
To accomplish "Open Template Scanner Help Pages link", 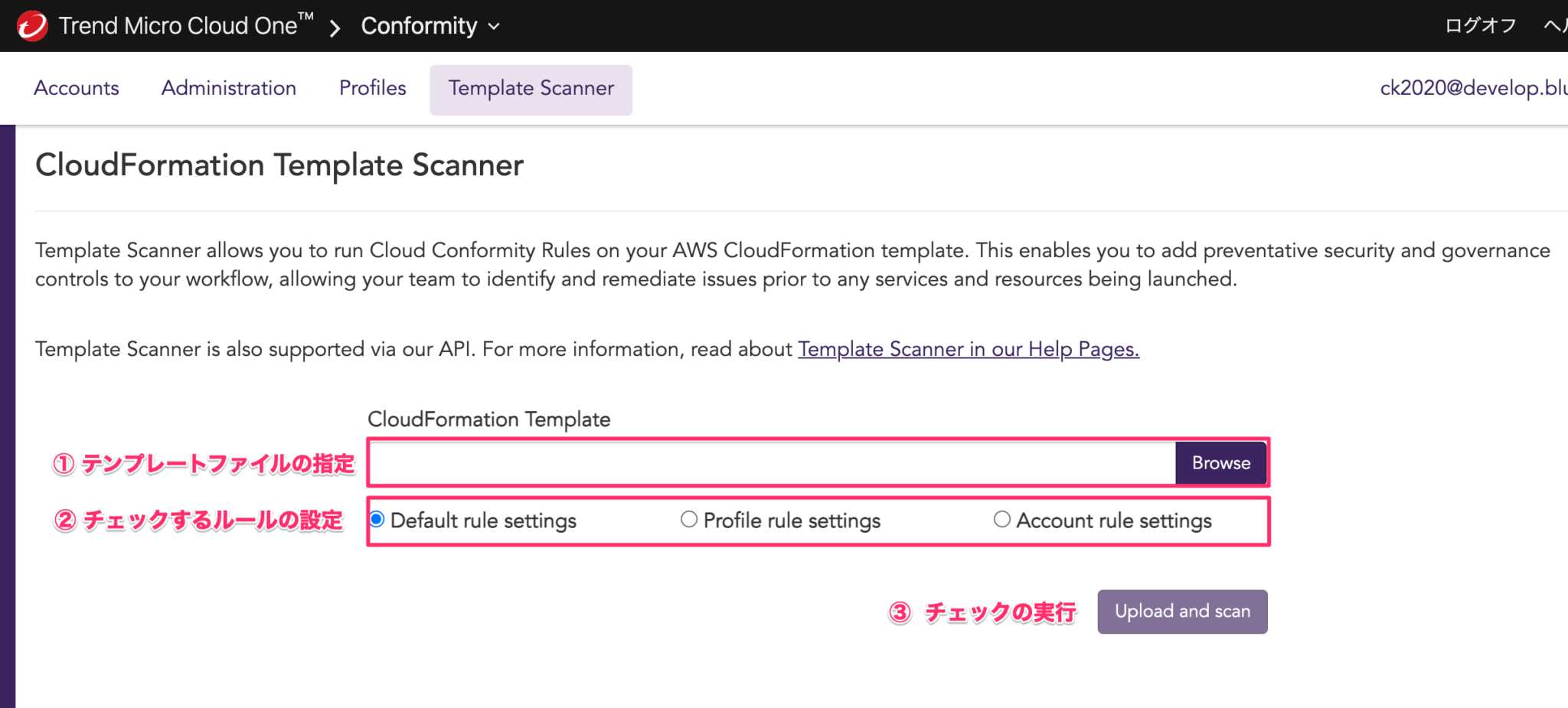I will tap(968, 349).
